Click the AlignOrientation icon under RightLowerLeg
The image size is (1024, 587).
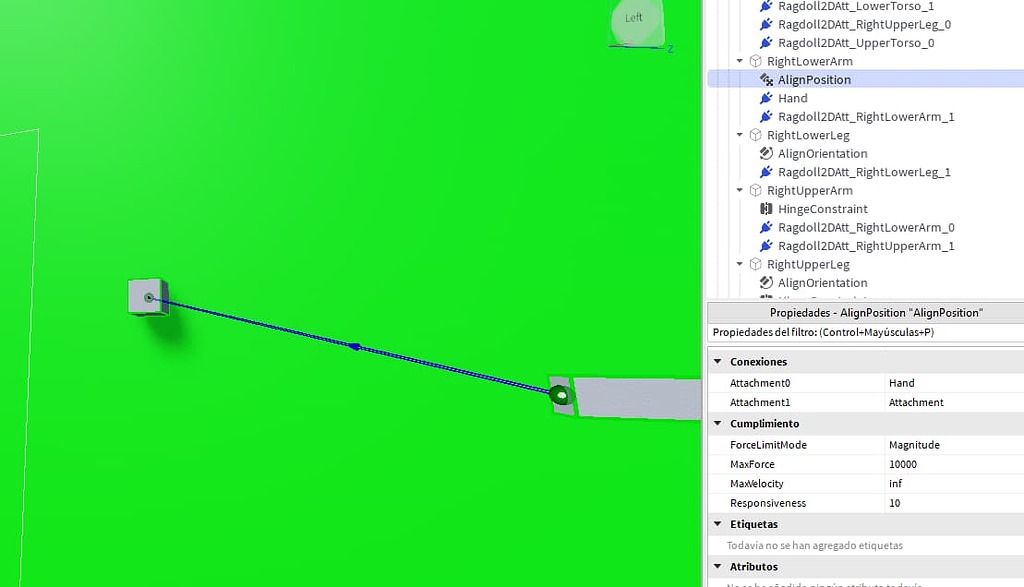[766, 153]
